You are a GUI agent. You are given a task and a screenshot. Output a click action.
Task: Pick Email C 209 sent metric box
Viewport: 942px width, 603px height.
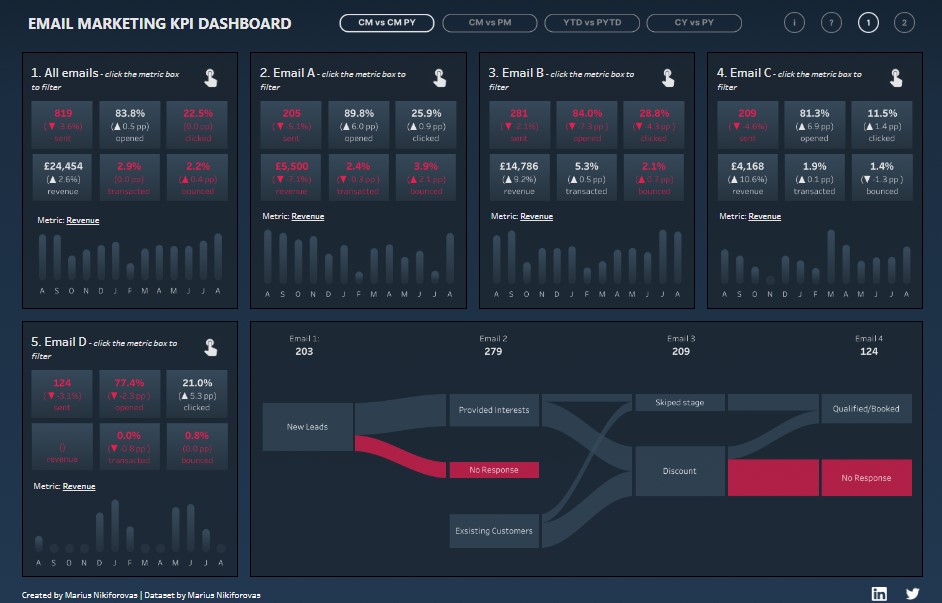747,125
